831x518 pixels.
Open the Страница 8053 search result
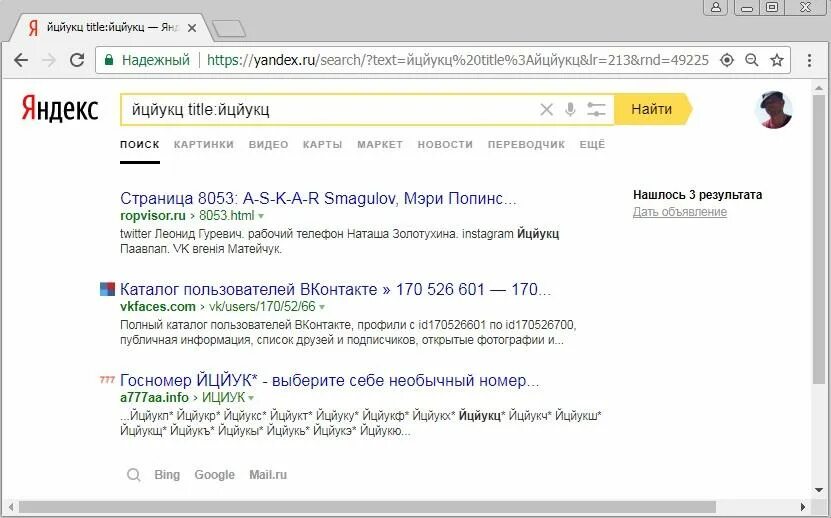point(318,198)
